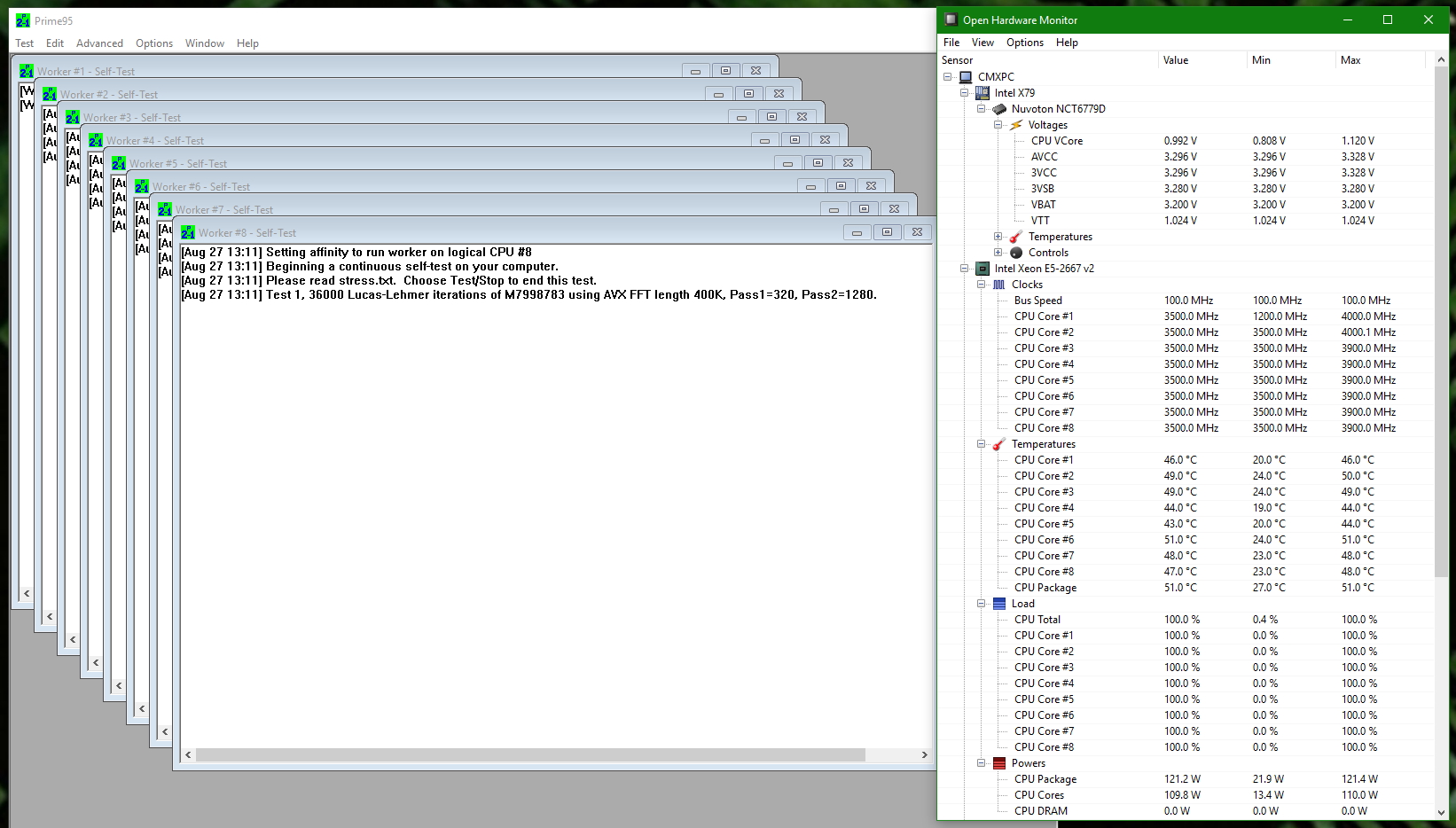Collapse the CPU Temperatures group under Xeon
This screenshot has height=828, width=1456.
pyautogui.click(x=982, y=444)
